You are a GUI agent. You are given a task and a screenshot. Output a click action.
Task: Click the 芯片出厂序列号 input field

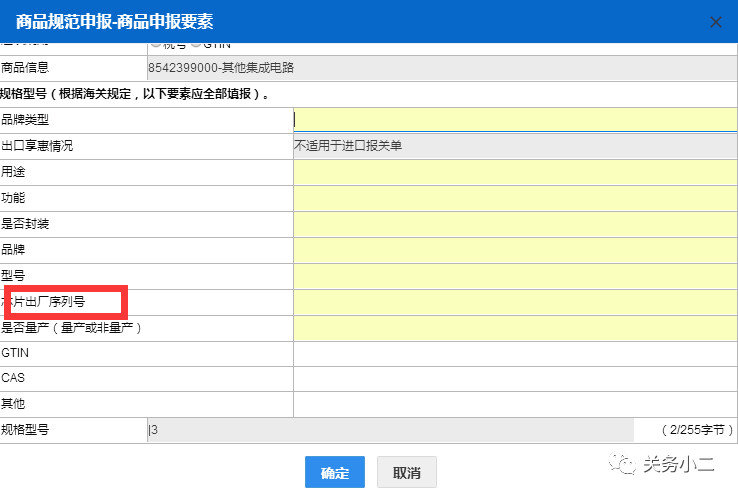514,302
